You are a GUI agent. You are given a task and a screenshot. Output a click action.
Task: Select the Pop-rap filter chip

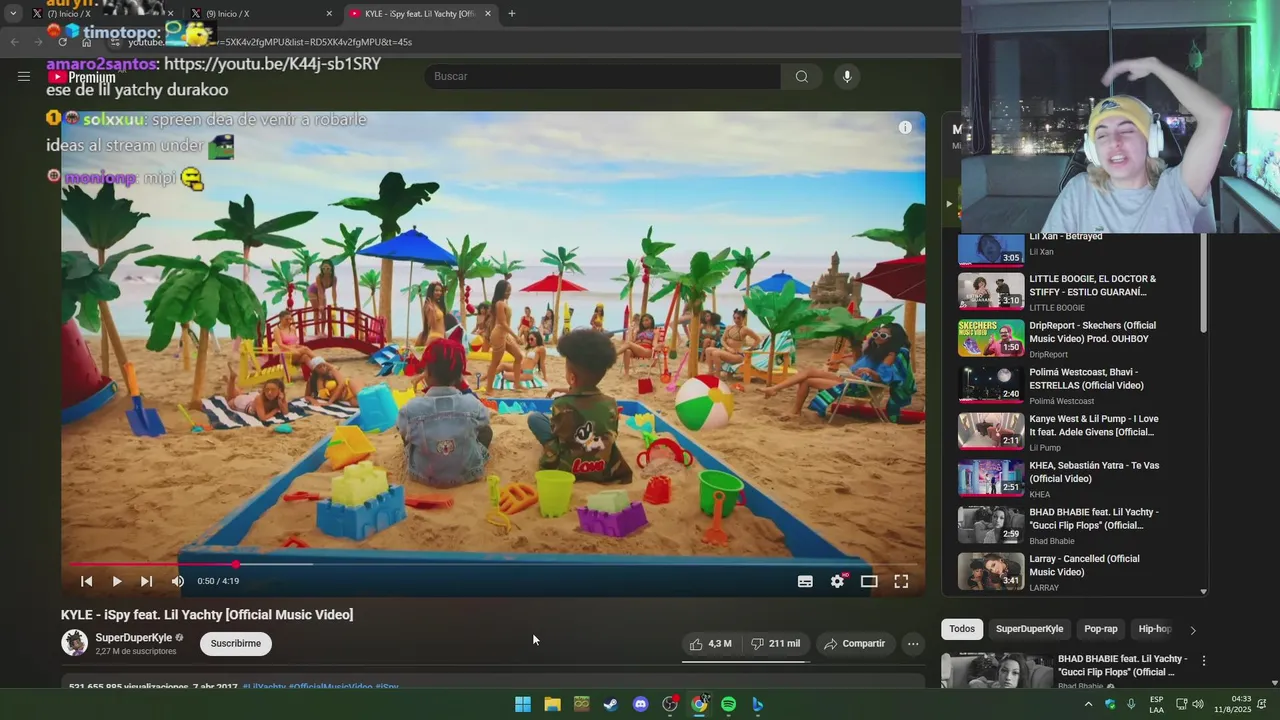point(1101,629)
